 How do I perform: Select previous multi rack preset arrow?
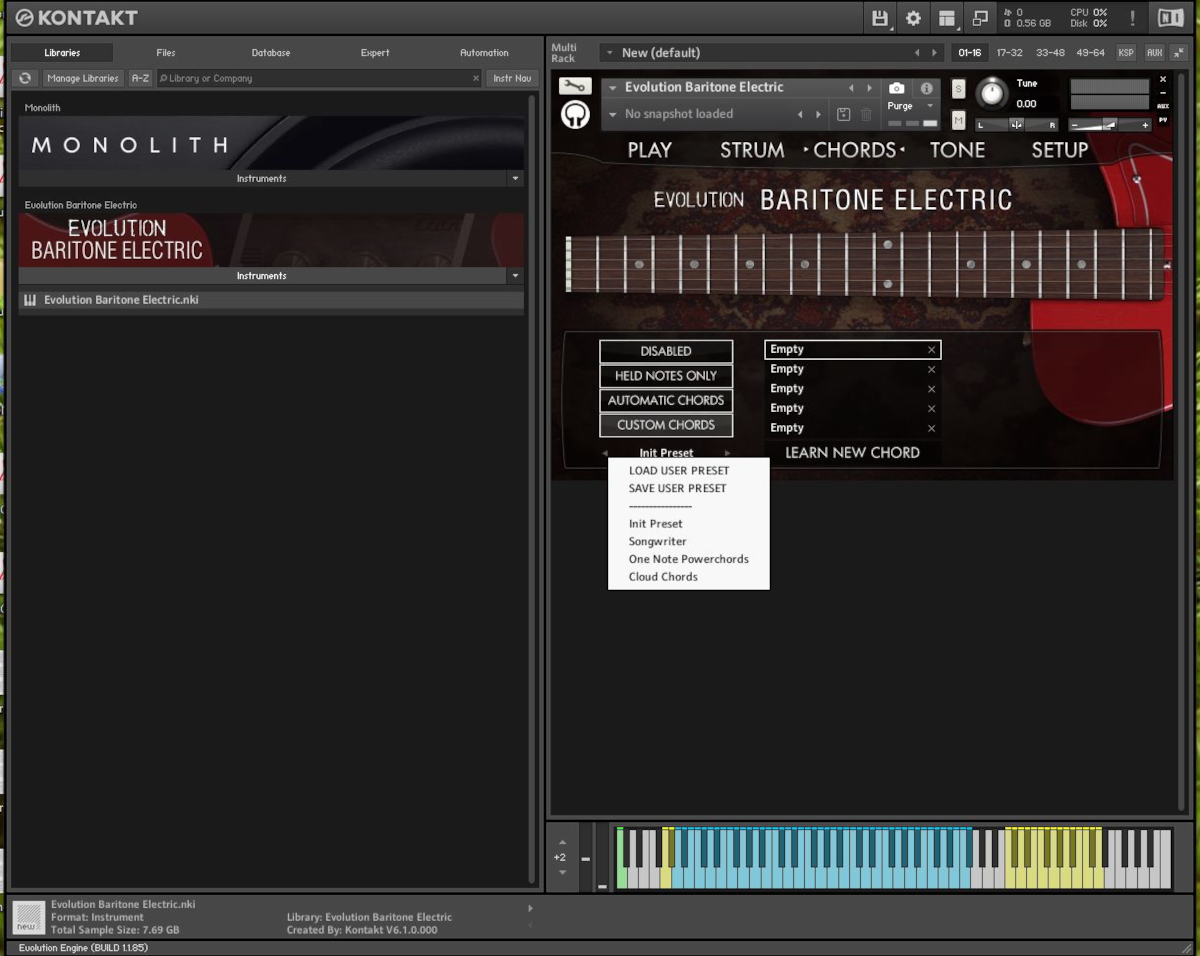point(917,53)
